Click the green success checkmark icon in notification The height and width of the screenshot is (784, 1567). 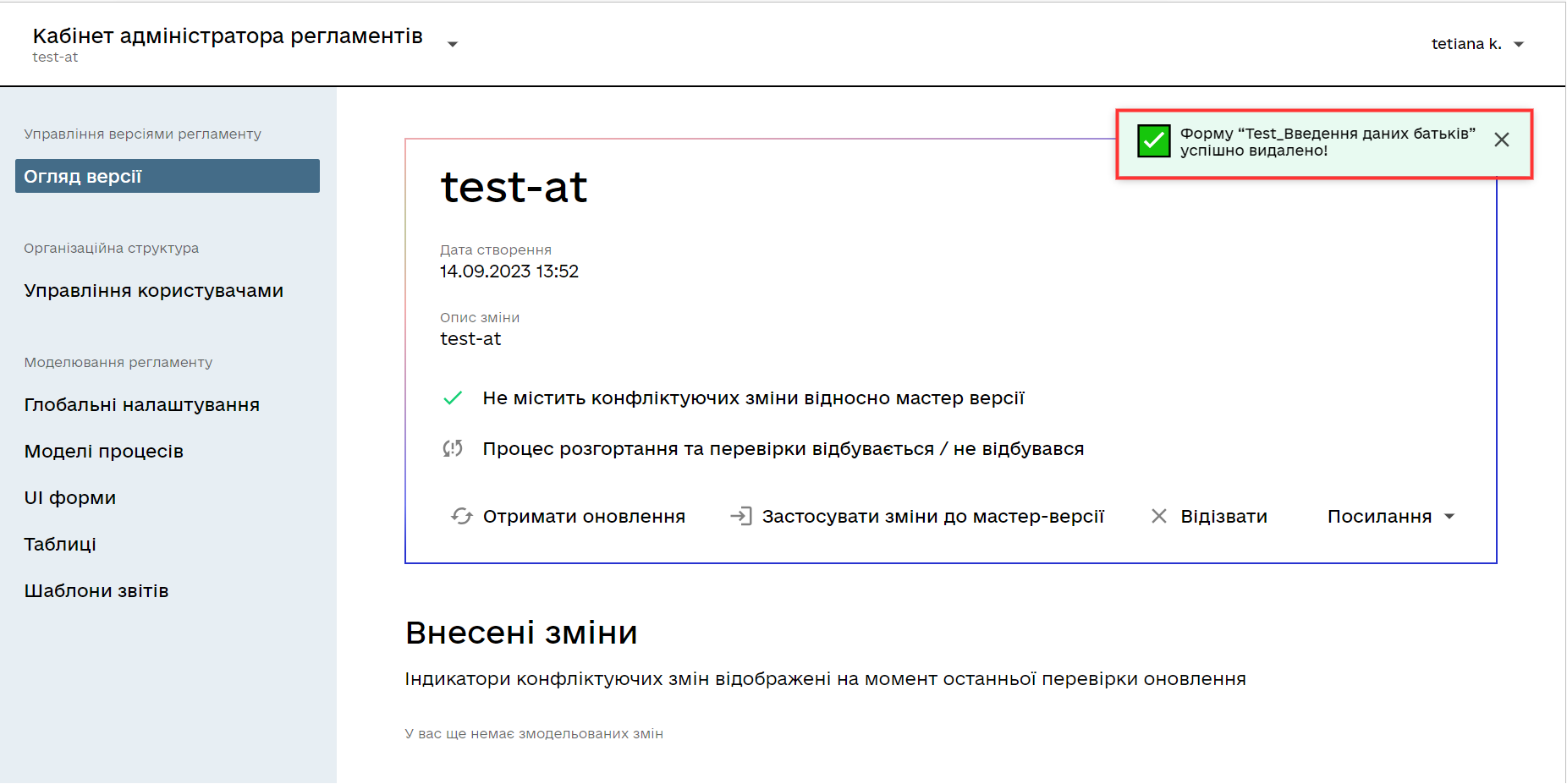1153,141
